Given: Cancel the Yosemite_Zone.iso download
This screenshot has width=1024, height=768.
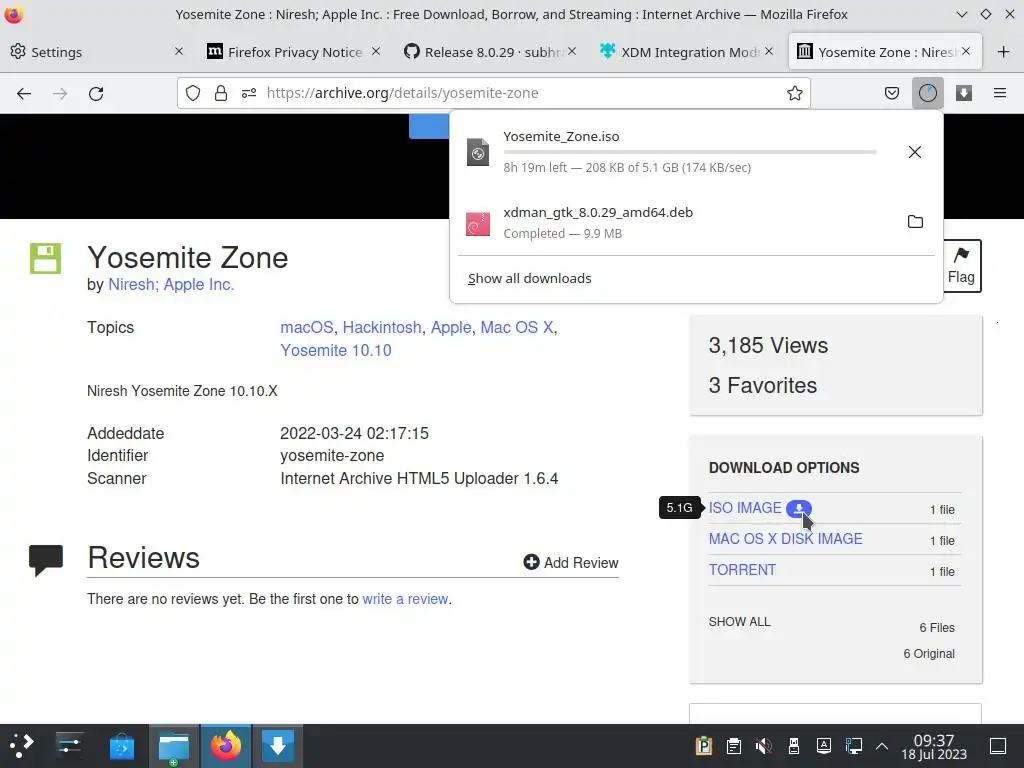Looking at the screenshot, I should tap(915, 152).
